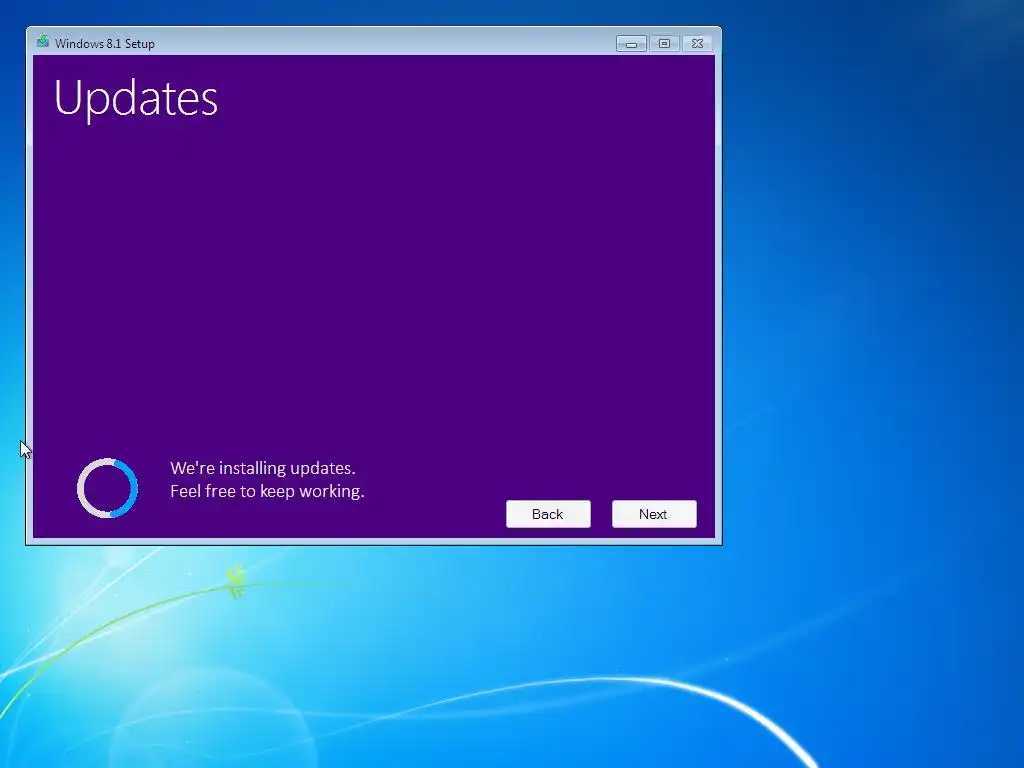Screen dimensions: 1024x768
Task: Click the "Updates" heading
Action: (x=136, y=99)
